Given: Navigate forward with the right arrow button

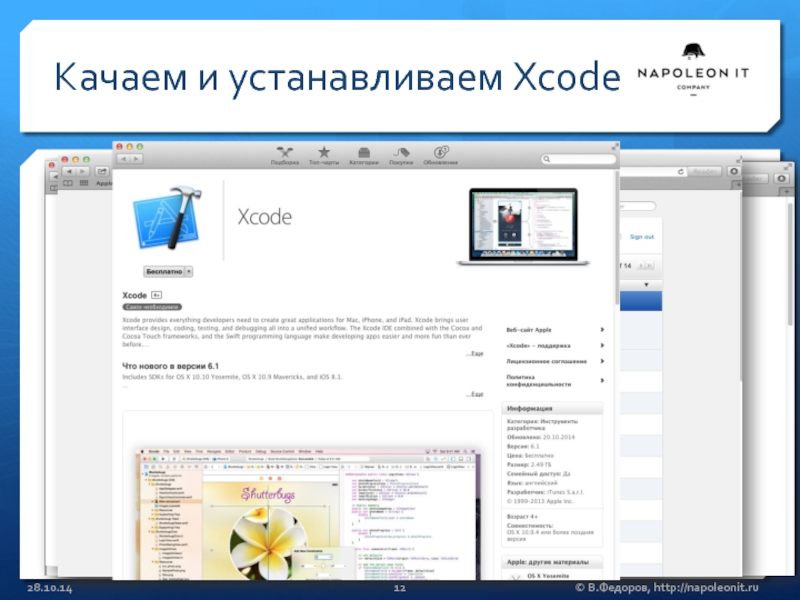Looking at the screenshot, I should (x=135, y=159).
